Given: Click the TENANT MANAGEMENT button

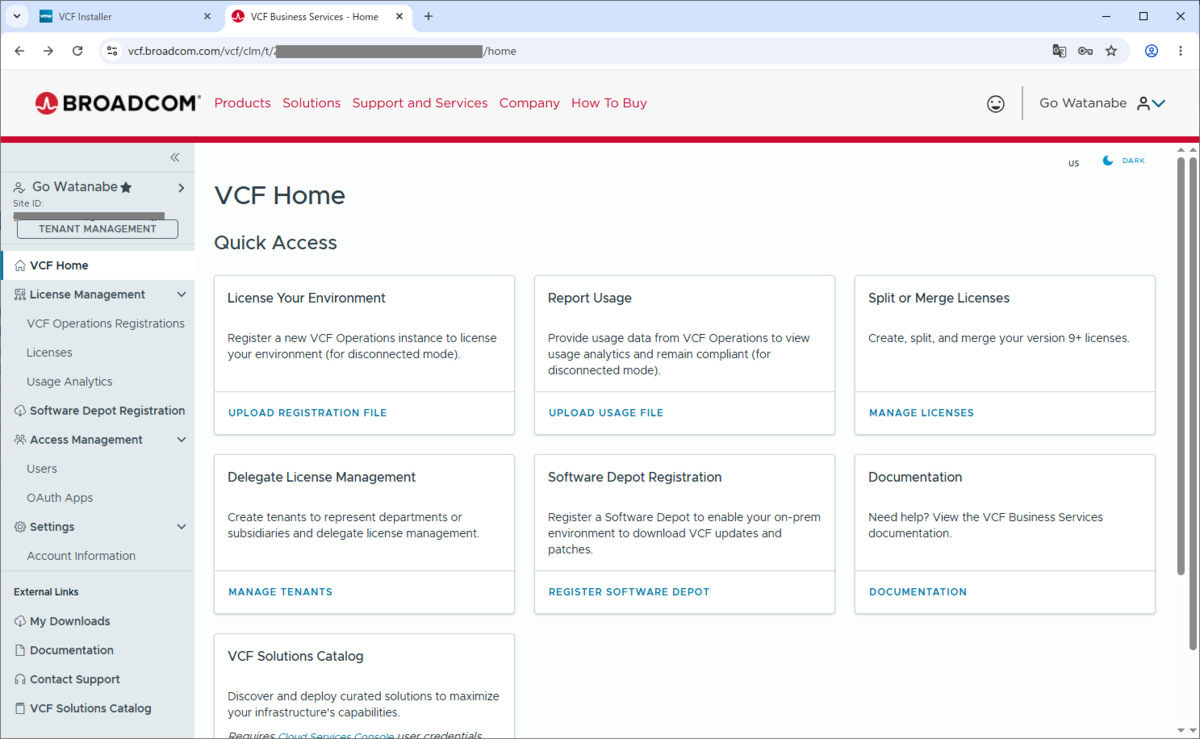Looking at the screenshot, I should pyautogui.click(x=98, y=229).
